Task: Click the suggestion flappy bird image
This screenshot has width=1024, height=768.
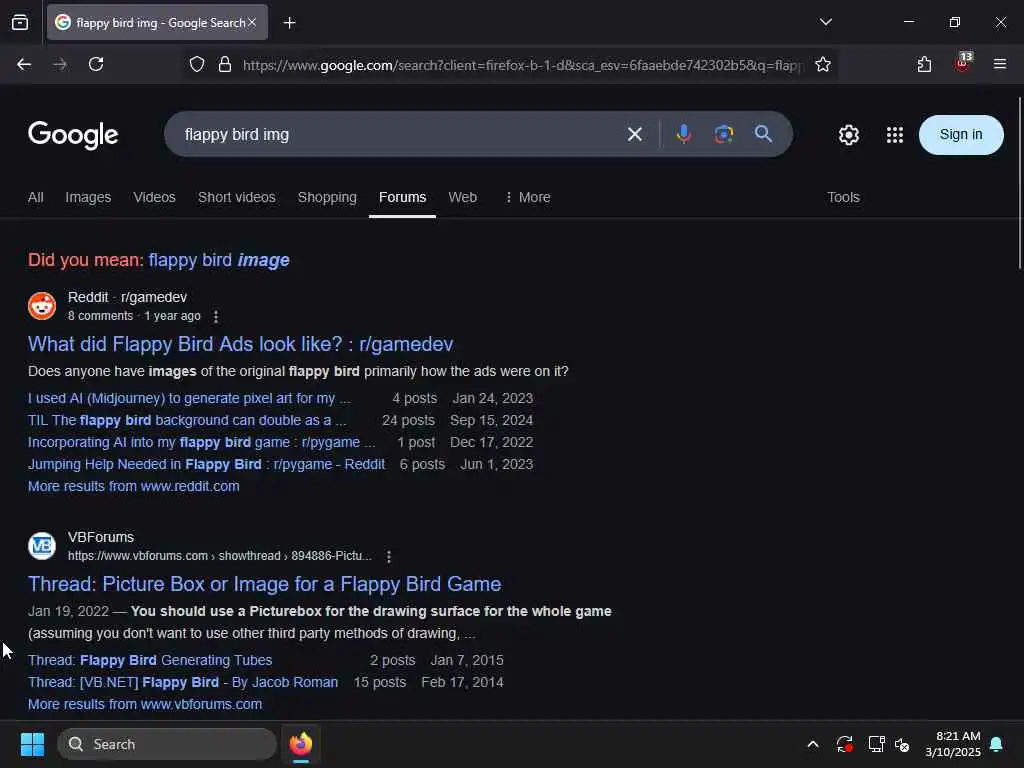Action: [x=219, y=260]
